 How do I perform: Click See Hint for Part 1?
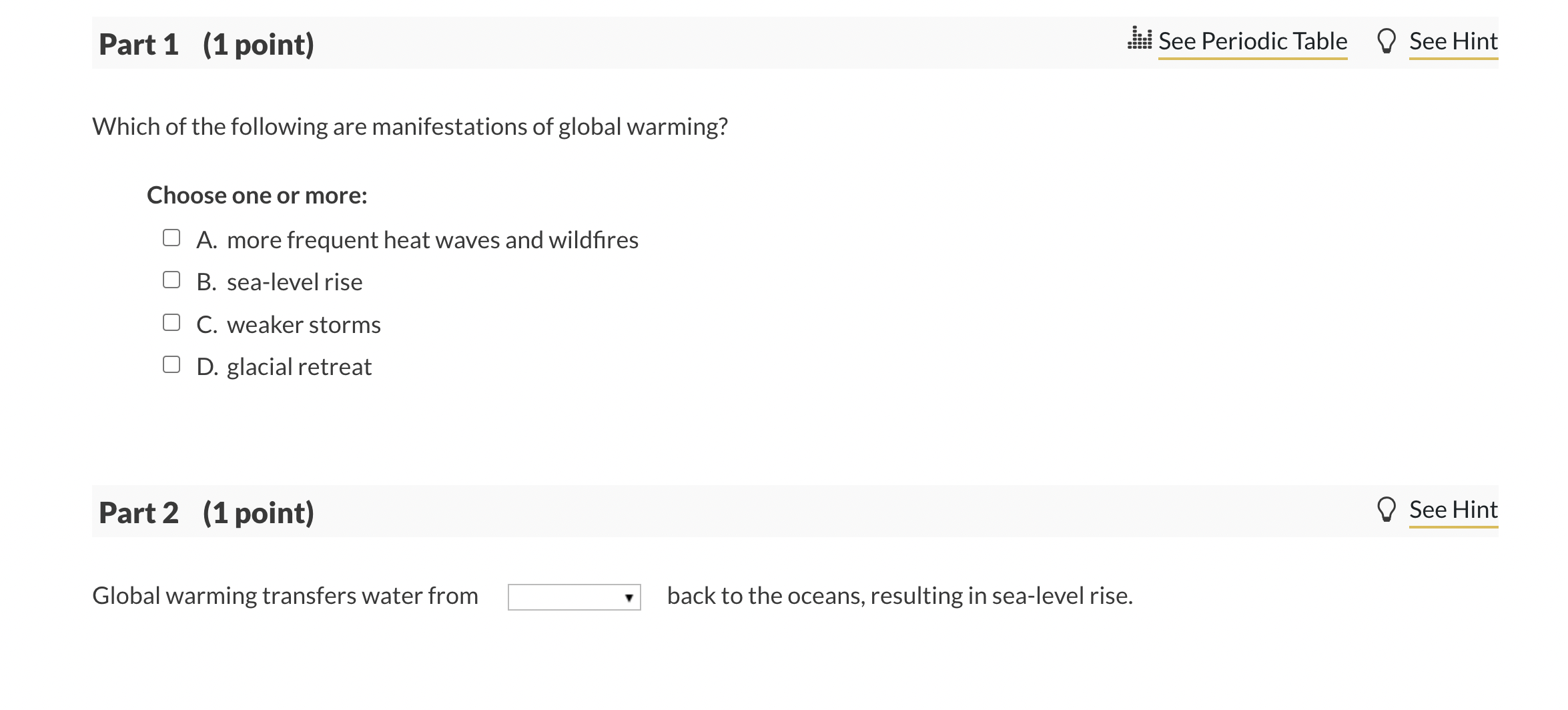1453,40
